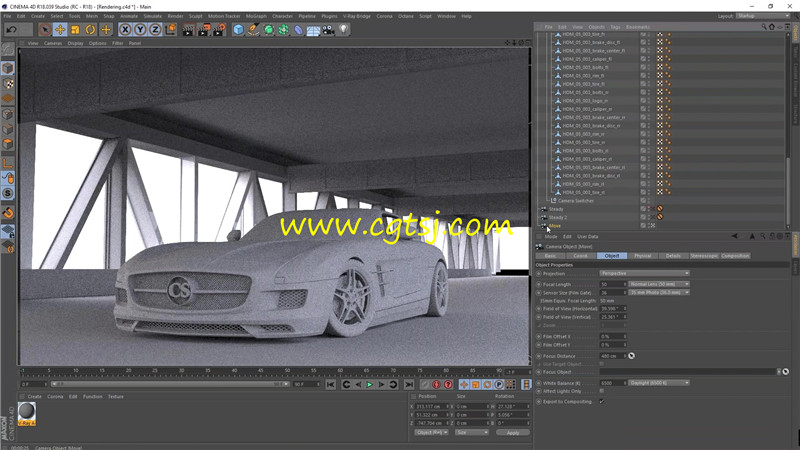This screenshot has height=450, width=800.
Task: Click the Record Active Objects button
Action: [x=424, y=385]
